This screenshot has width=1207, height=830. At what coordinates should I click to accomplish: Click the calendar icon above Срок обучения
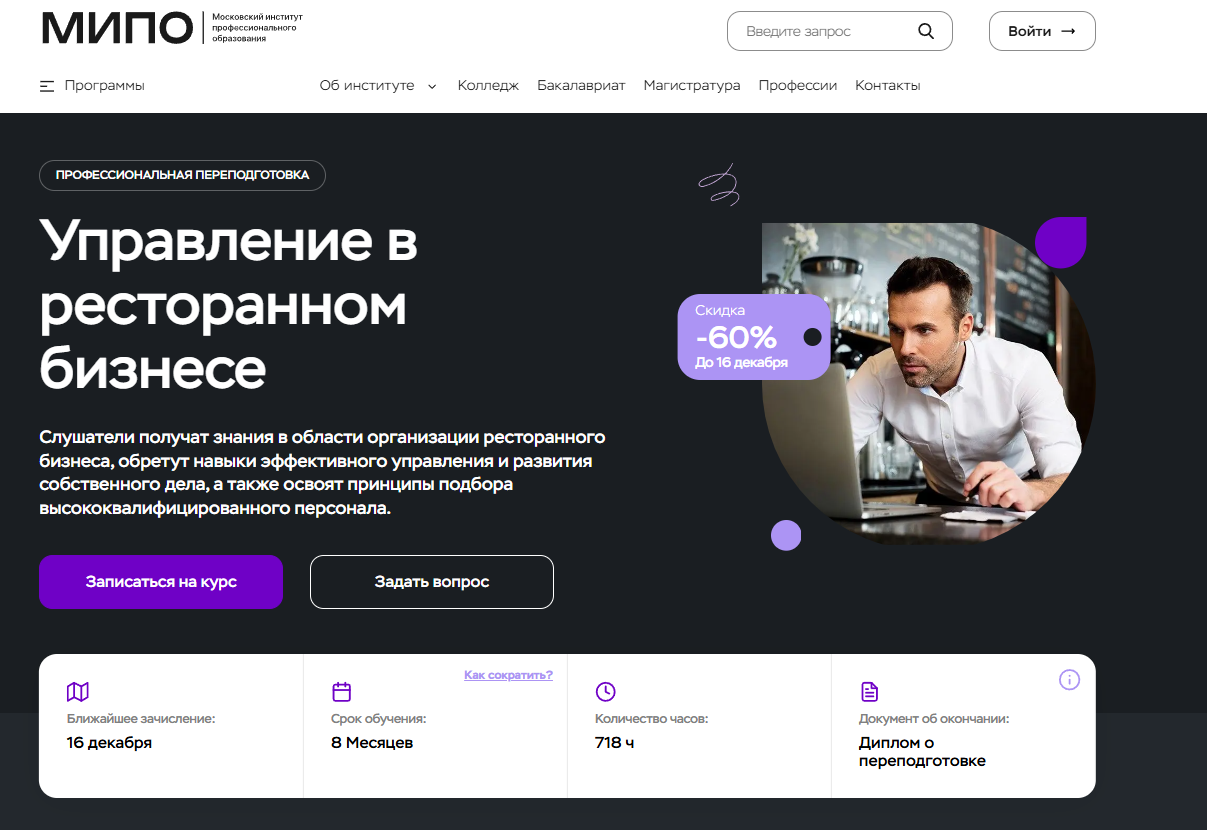click(342, 692)
